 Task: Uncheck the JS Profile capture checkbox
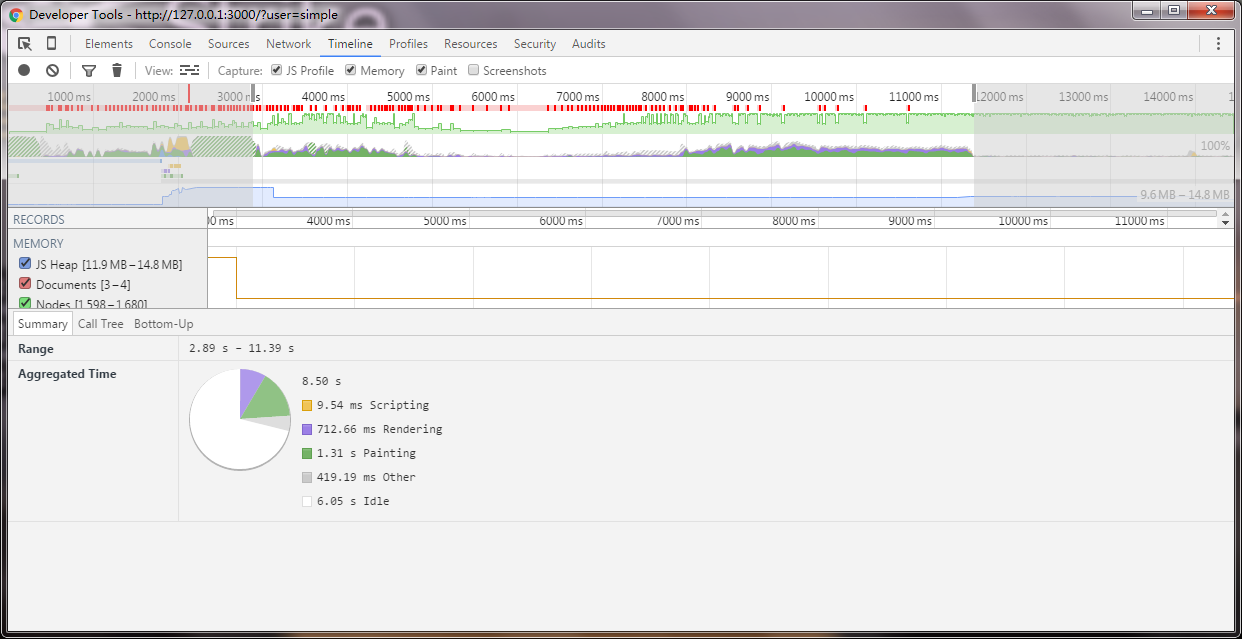277,71
